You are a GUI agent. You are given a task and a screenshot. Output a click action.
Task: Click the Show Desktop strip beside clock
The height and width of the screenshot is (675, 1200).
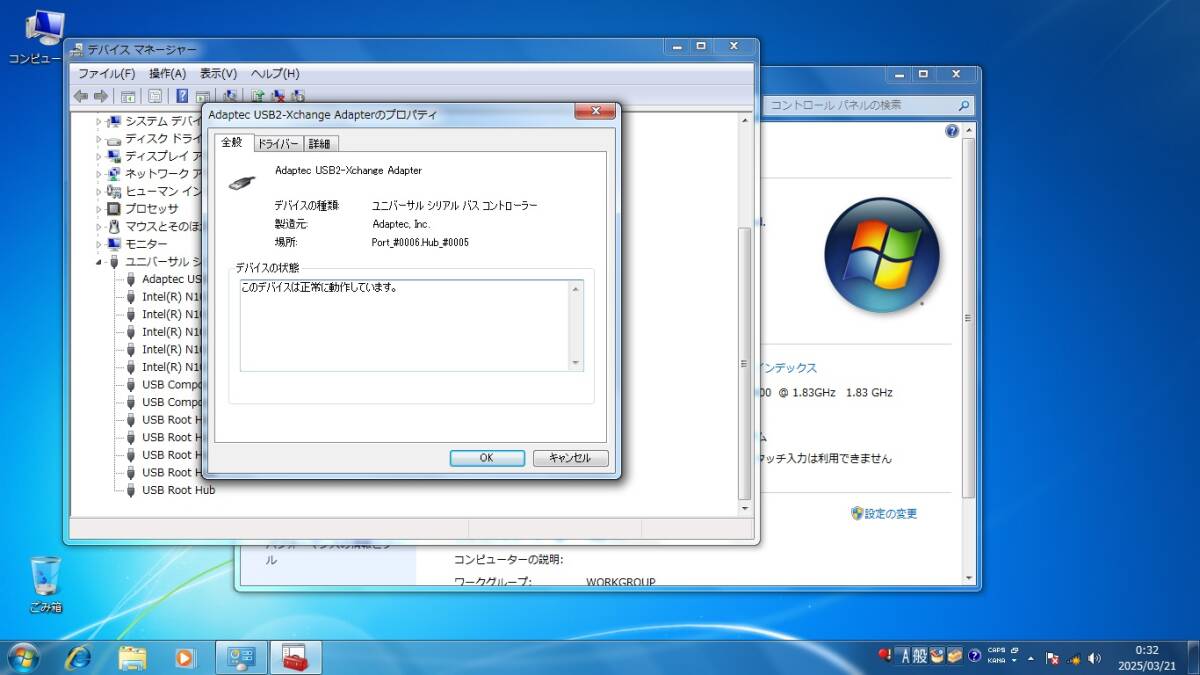click(1195, 657)
